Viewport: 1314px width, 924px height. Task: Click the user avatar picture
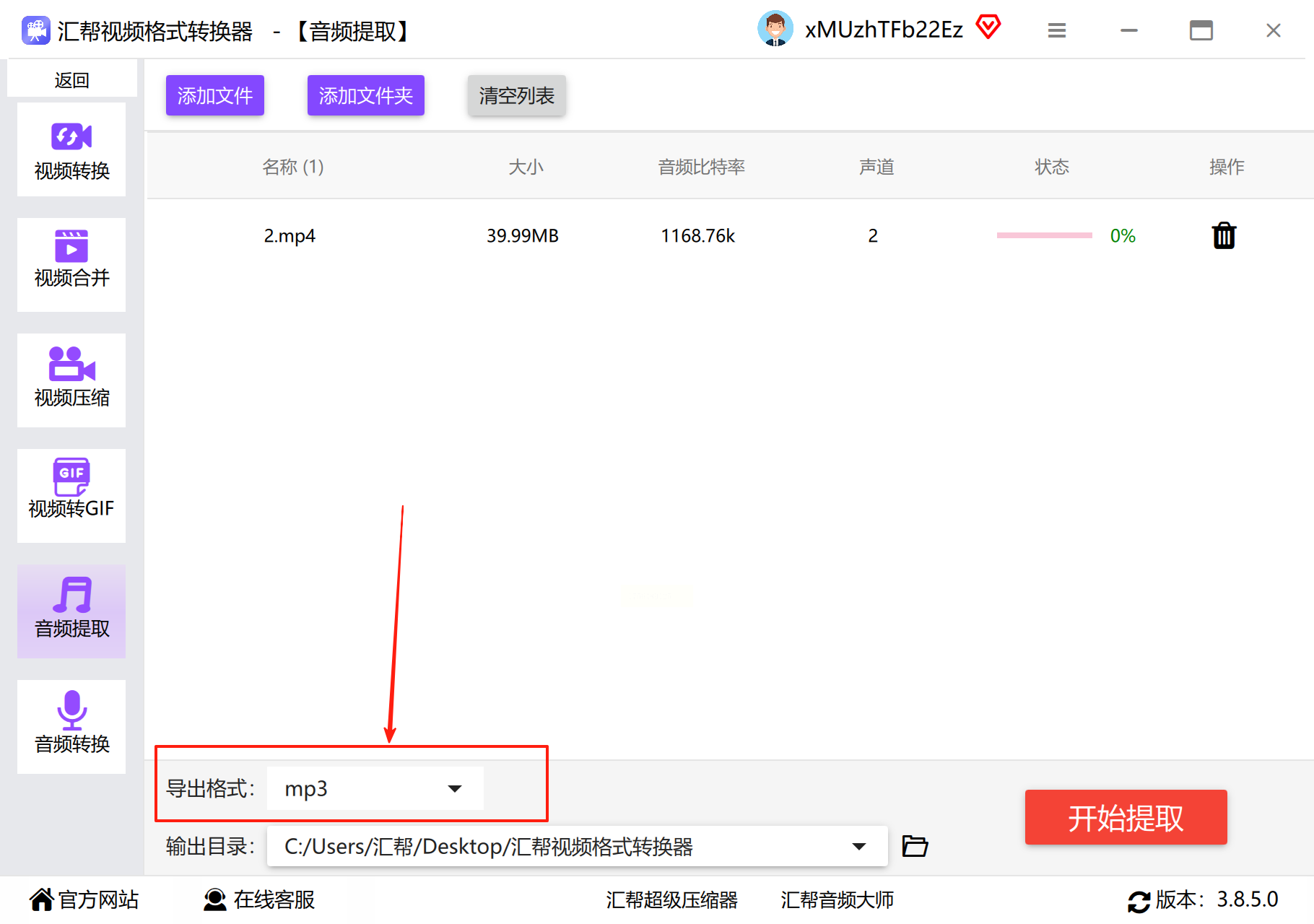775,29
